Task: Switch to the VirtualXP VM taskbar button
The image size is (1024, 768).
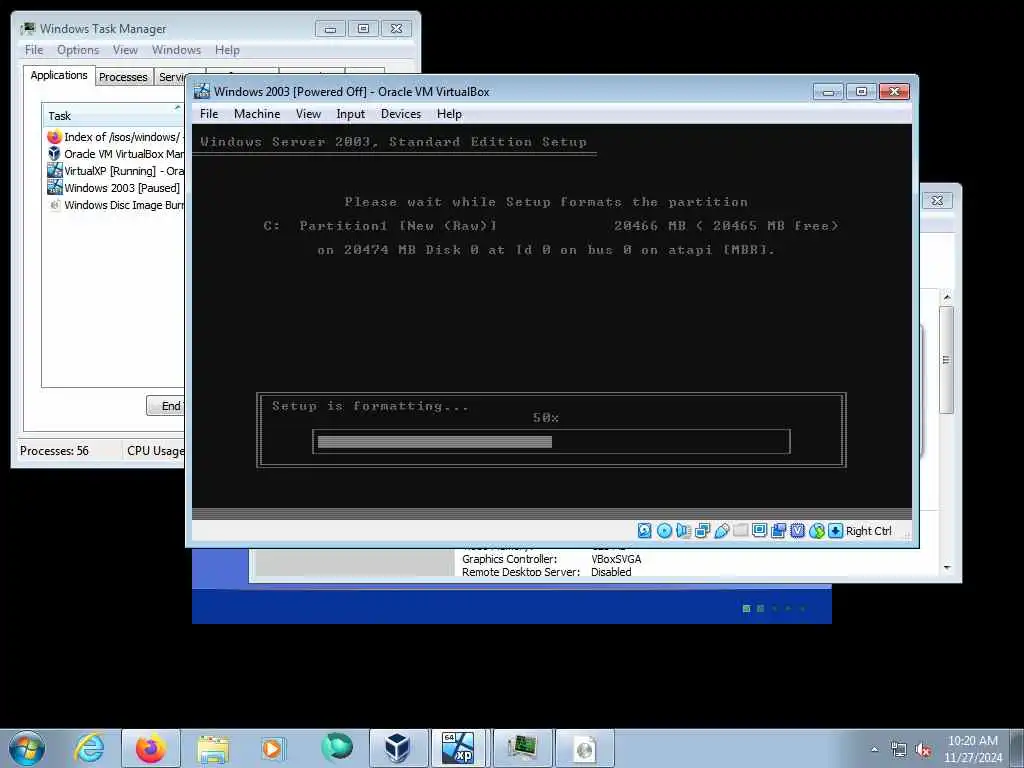Action: coord(458,748)
